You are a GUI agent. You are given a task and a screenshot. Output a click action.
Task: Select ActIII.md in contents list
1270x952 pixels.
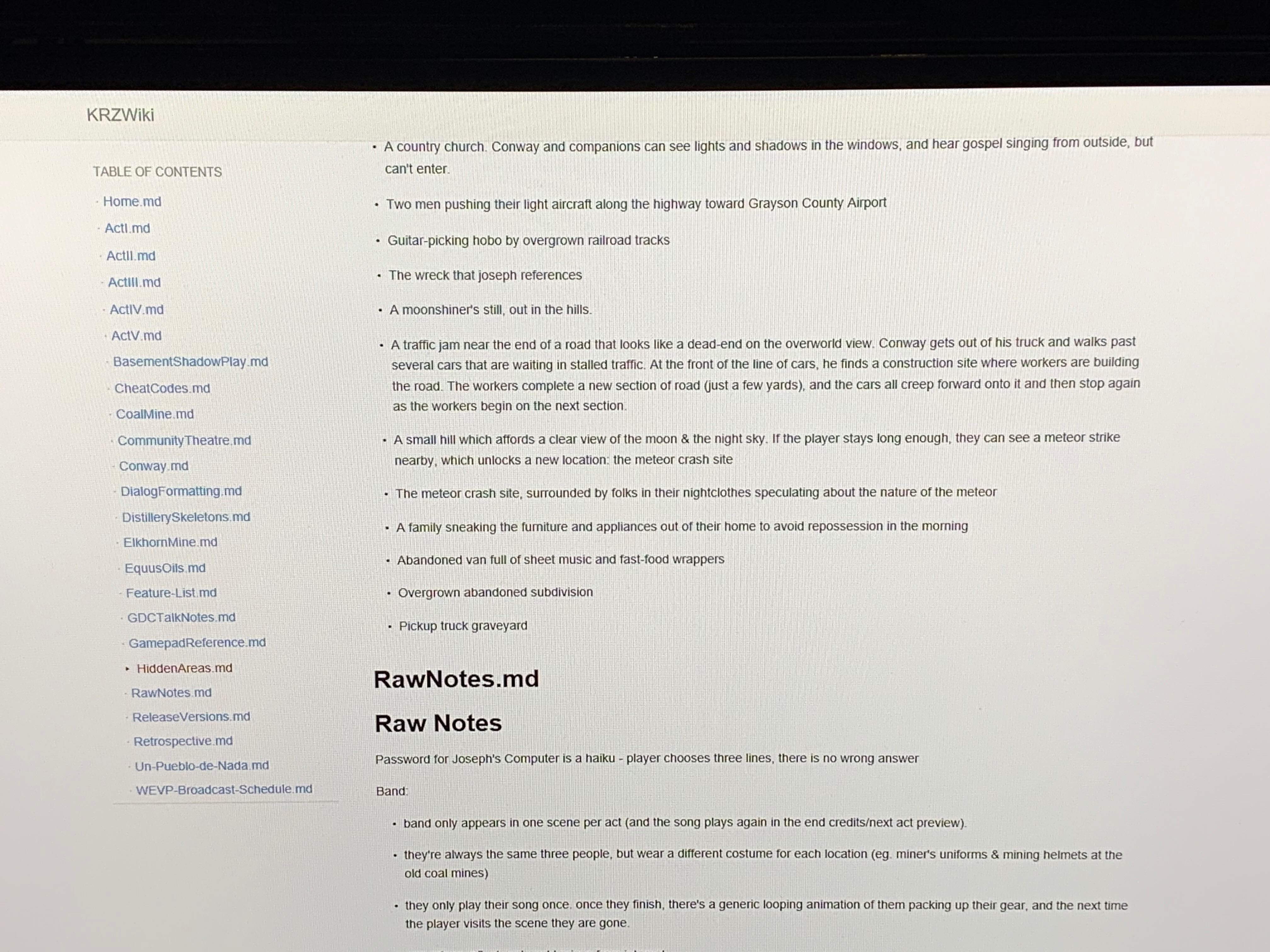pyautogui.click(x=134, y=282)
